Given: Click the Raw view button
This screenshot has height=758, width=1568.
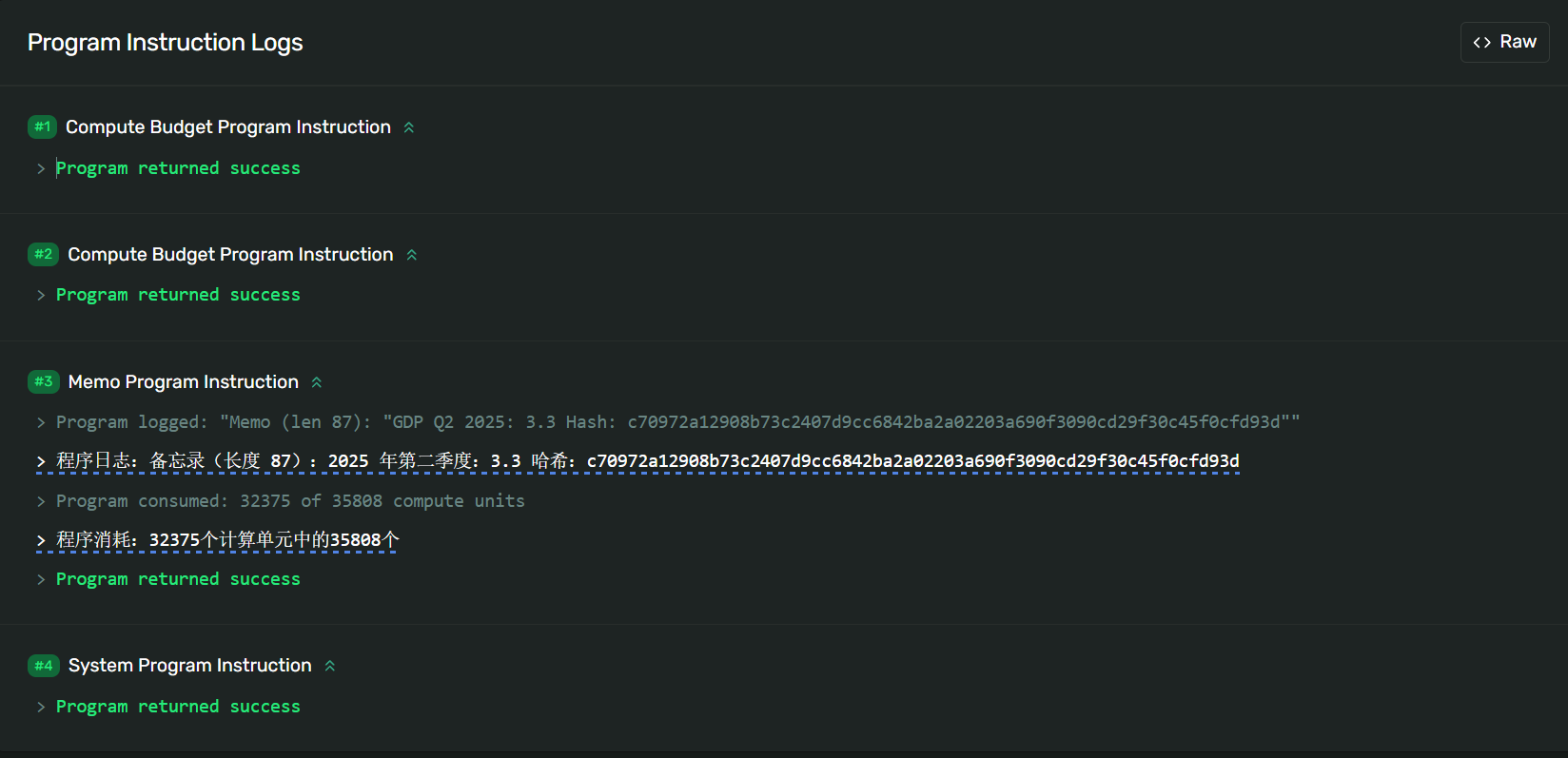Looking at the screenshot, I should click(1504, 42).
